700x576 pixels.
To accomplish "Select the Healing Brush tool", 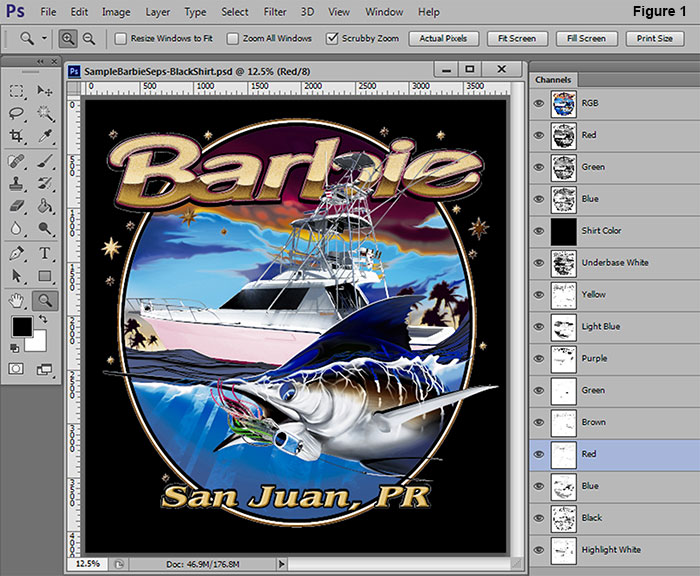I will [17, 161].
